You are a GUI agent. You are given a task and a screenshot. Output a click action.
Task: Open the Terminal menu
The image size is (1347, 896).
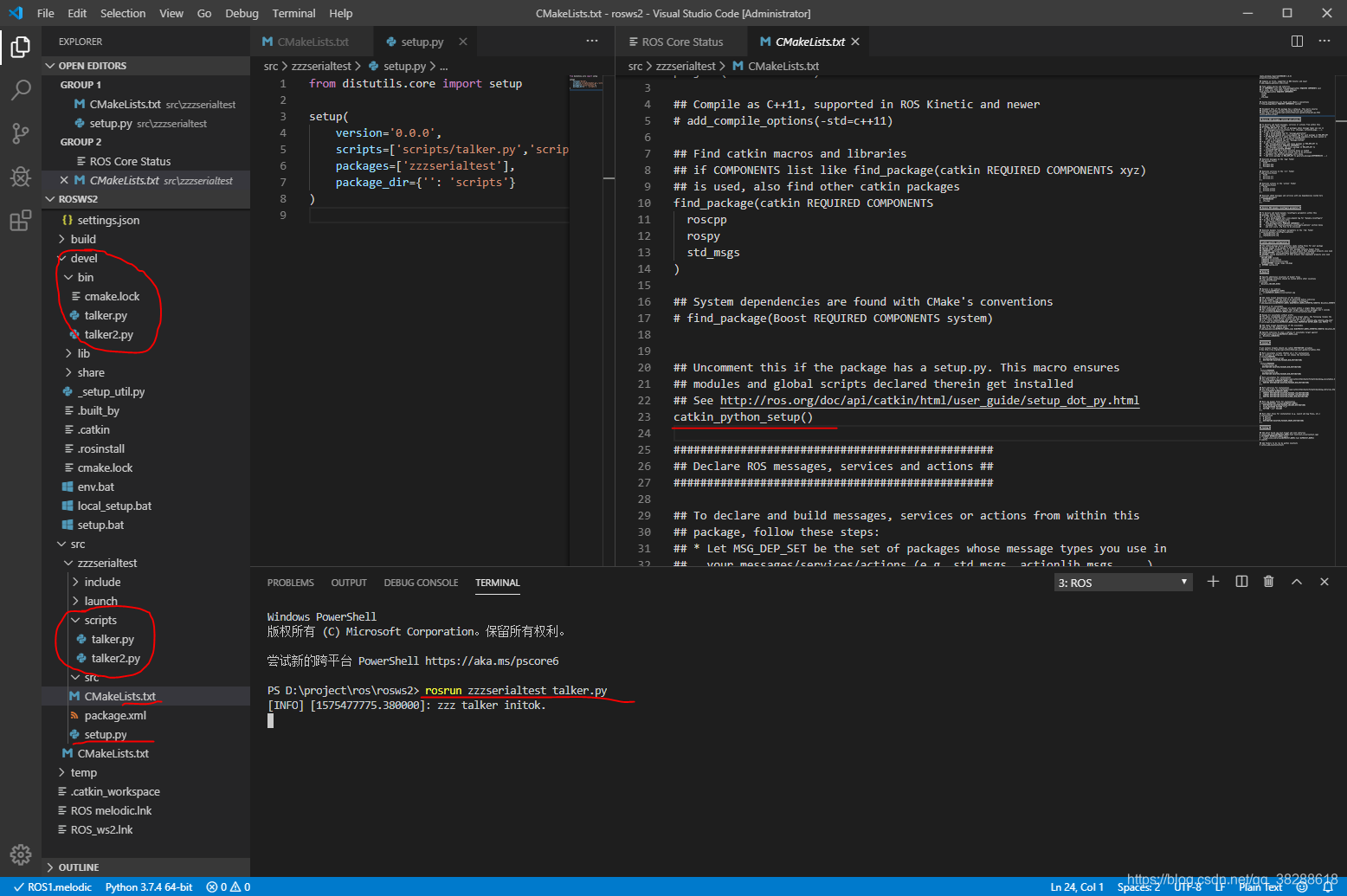click(293, 13)
